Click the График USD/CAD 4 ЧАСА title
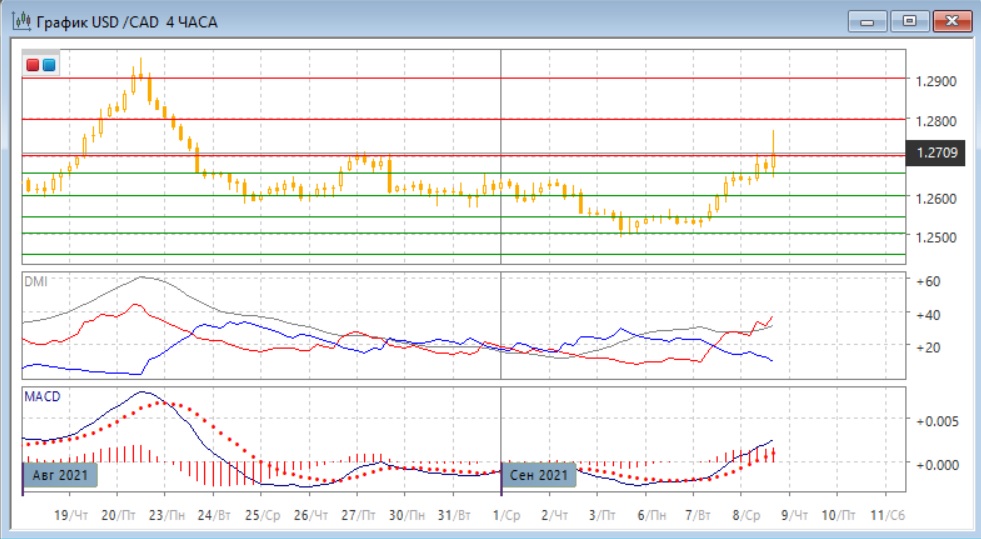 point(127,21)
